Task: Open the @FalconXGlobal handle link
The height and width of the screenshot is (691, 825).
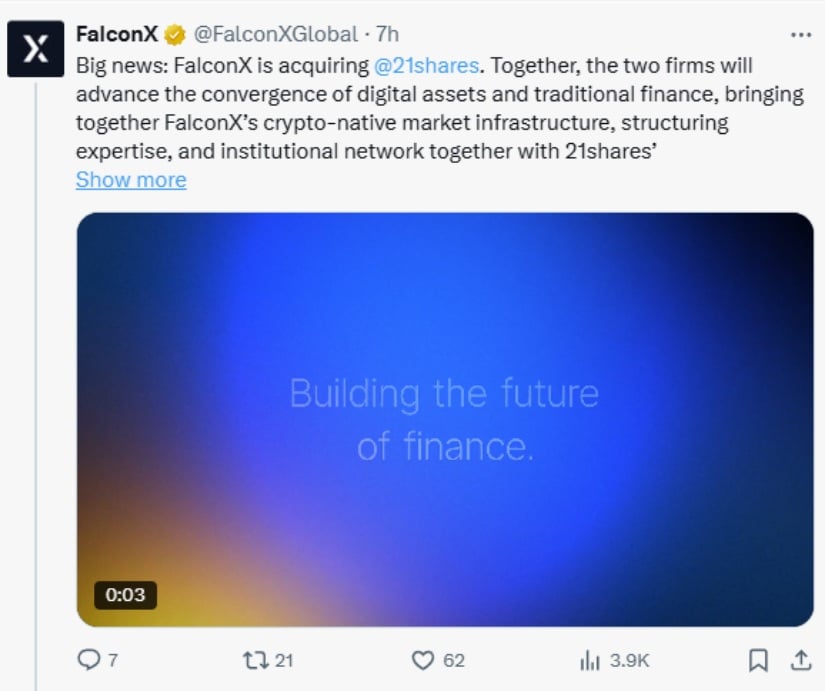Action: click(x=275, y=34)
